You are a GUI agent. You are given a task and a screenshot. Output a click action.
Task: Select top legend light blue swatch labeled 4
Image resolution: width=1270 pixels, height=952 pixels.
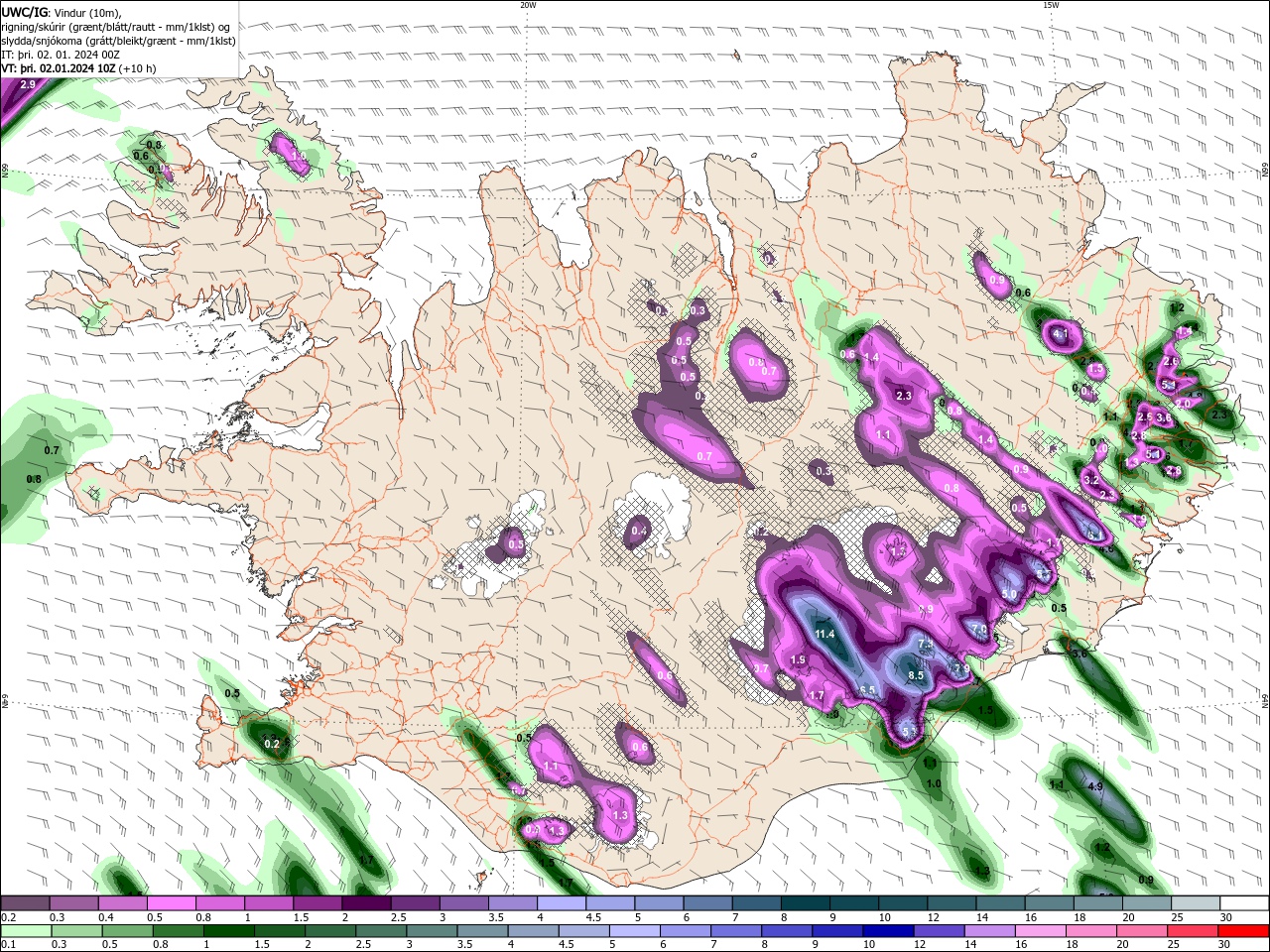[562, 903]
